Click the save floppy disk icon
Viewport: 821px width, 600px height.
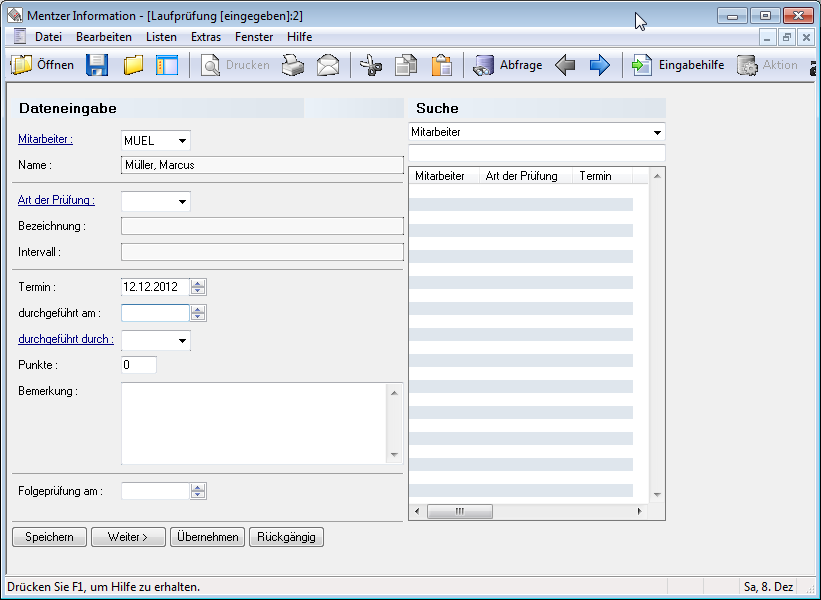coord(97,66)
